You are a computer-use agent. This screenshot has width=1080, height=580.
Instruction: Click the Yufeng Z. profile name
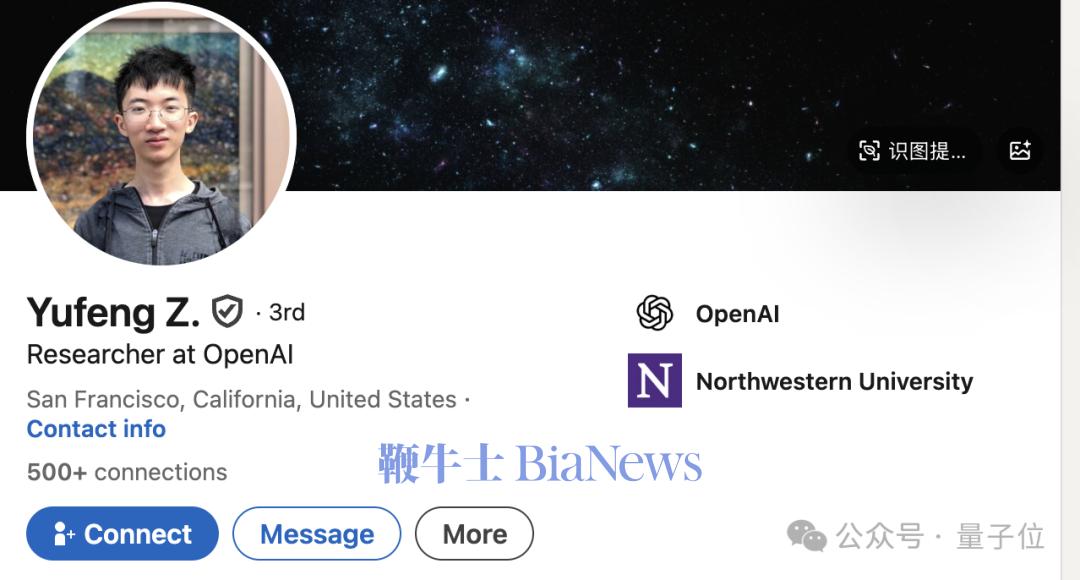tap(113, 312)
